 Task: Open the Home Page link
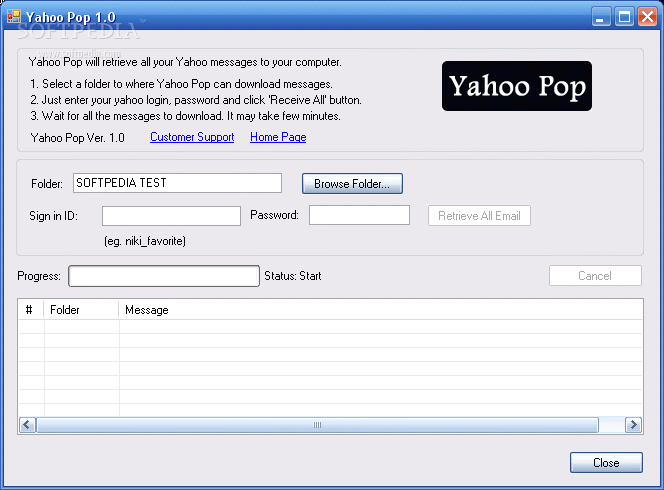coord(278,137)
